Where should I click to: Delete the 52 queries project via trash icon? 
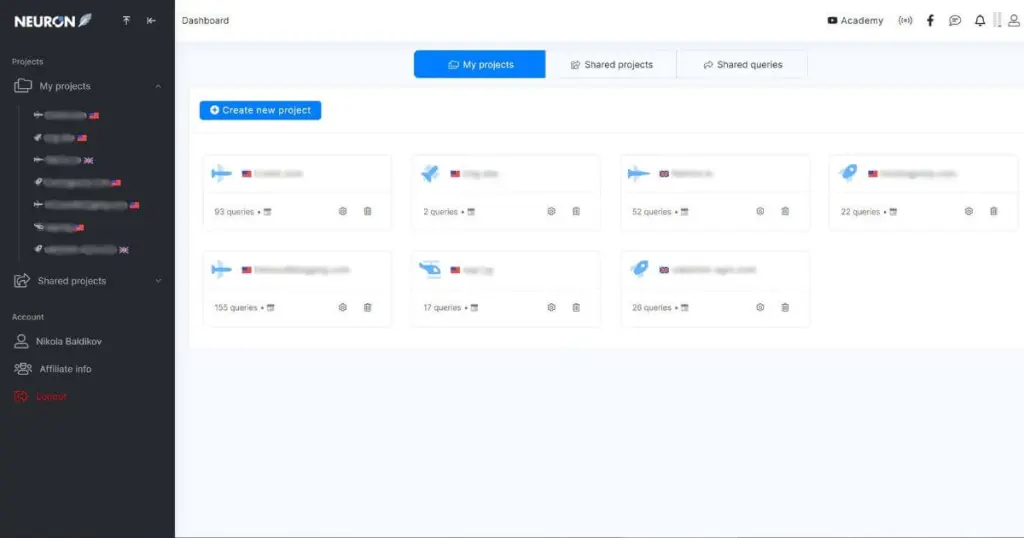pyautogui.click(x=785, y=212)
